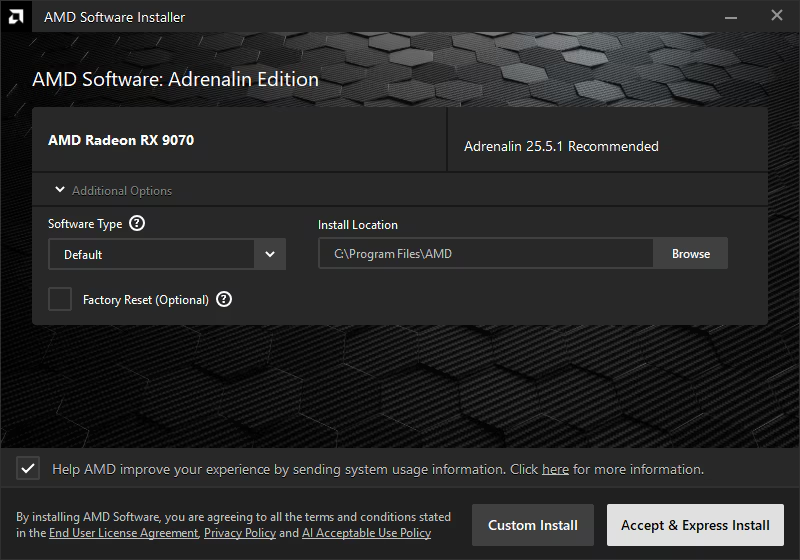Click Accept & Express Install
The height and width of the screenshot is (560, 800).
(x=695, y=525)
